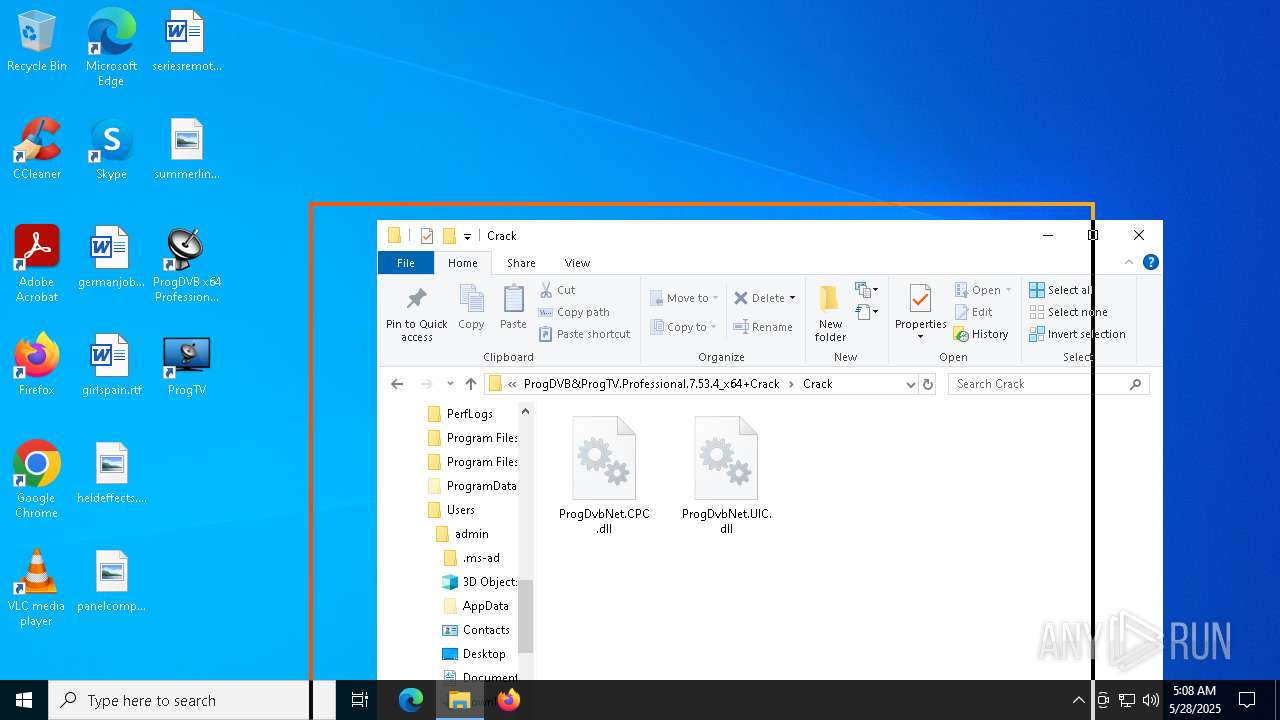Open the seriesremot Word document on desktop
The height and width of the screenshot is (720, 1280).
coord(187,42)
